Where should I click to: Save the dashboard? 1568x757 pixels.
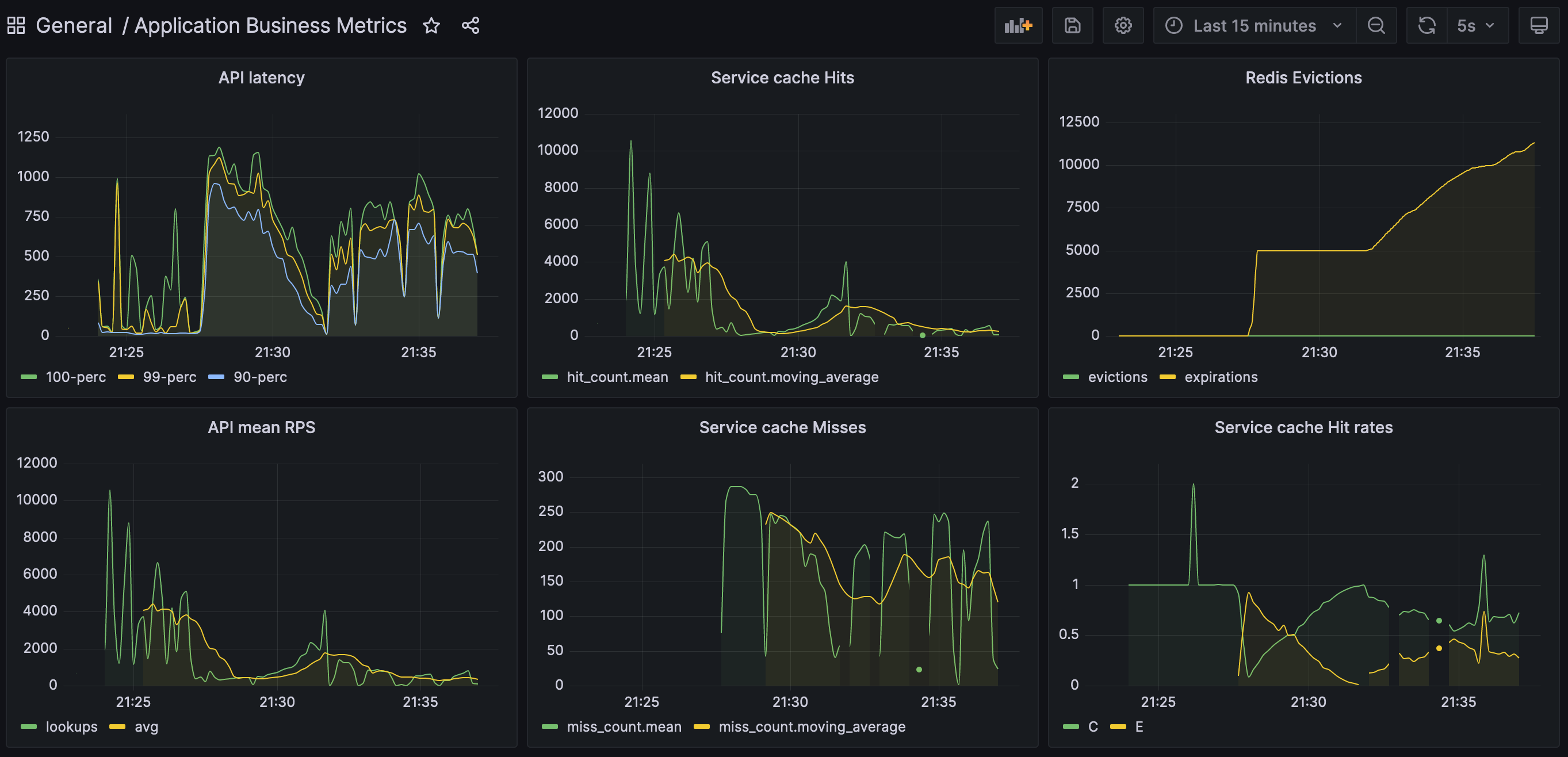[x=1073, y=25]
